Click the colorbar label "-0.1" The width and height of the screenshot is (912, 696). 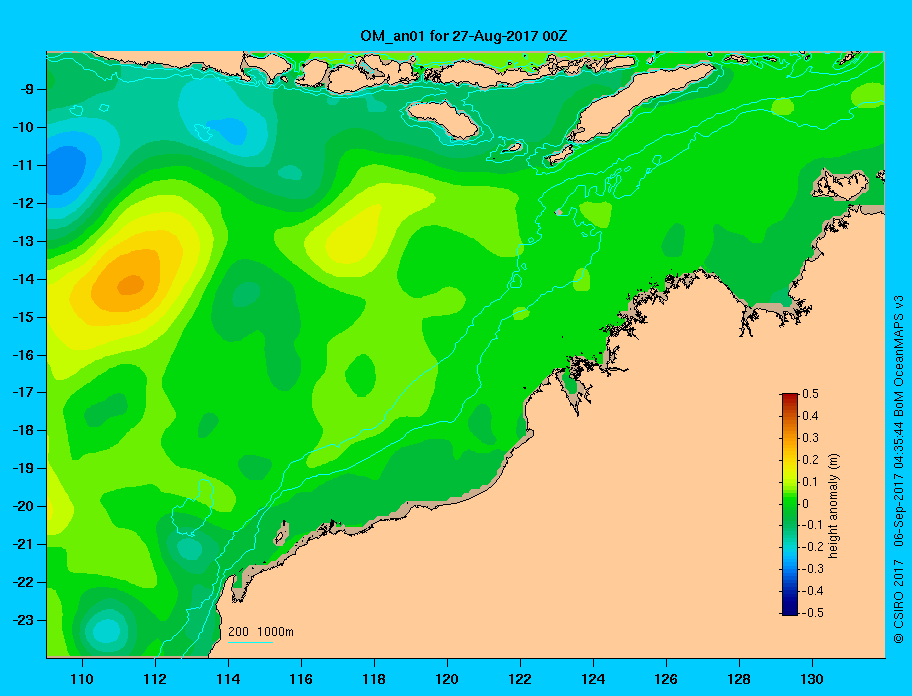point(813,525)
